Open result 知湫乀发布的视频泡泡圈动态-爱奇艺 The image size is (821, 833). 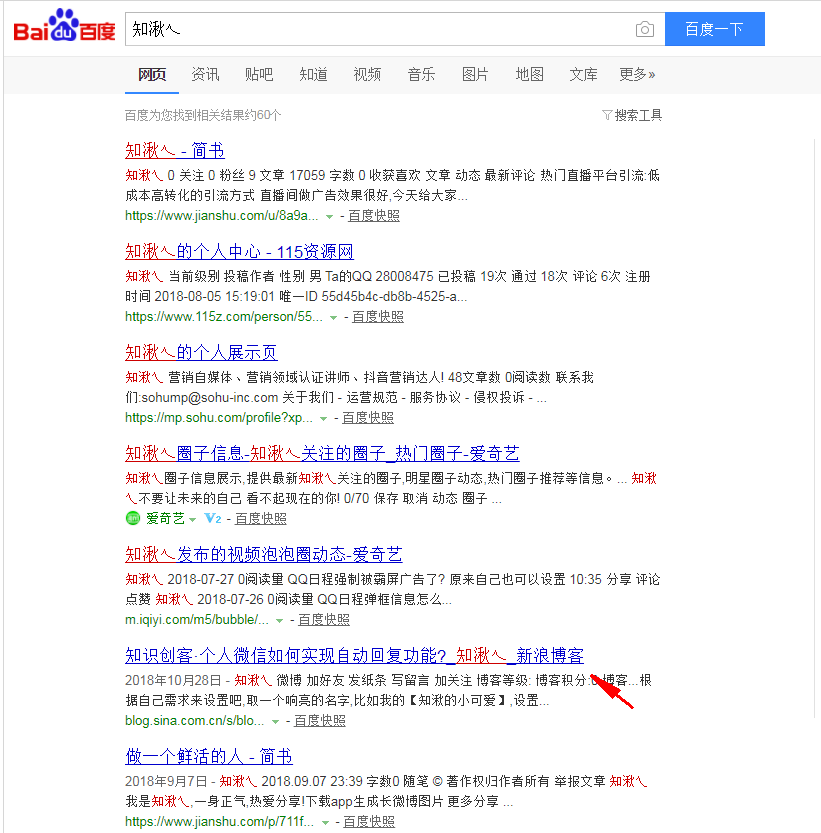click(x=264, y=554)
